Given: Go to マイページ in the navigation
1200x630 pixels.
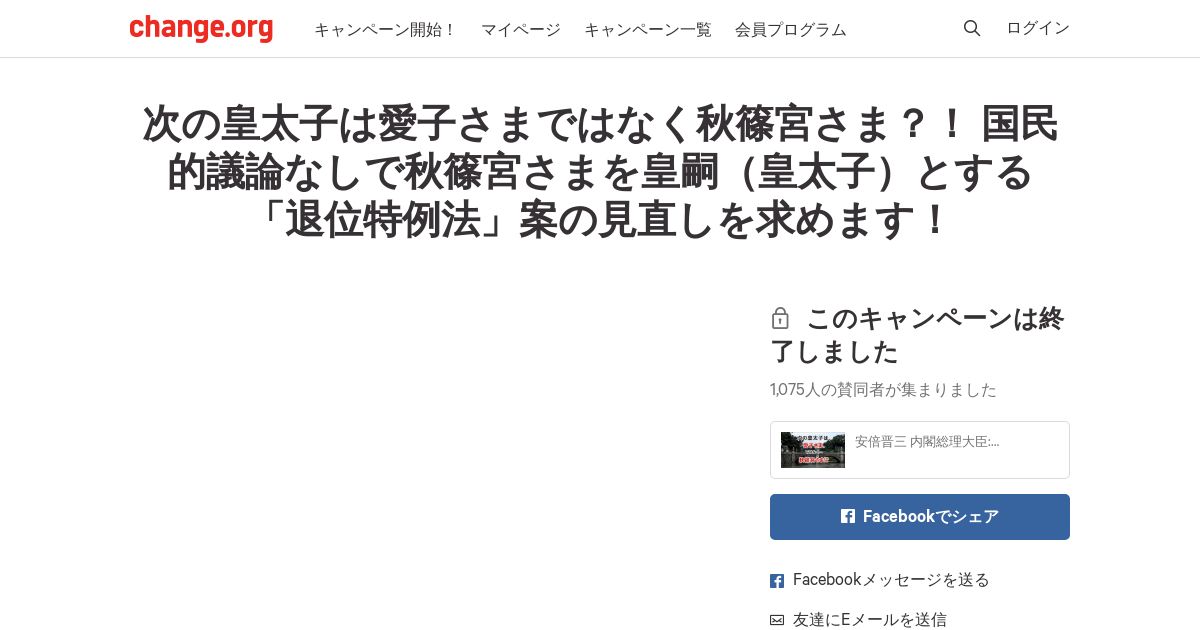Looking at the screenshot, I should (521, 29).
